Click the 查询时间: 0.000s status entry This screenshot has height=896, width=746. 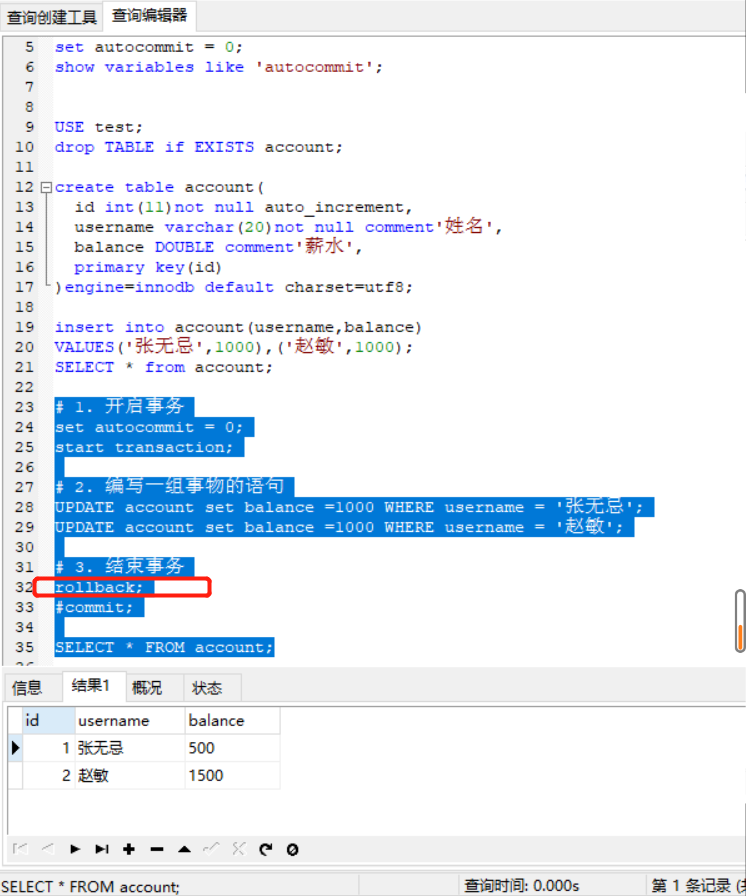pos(522,886)
